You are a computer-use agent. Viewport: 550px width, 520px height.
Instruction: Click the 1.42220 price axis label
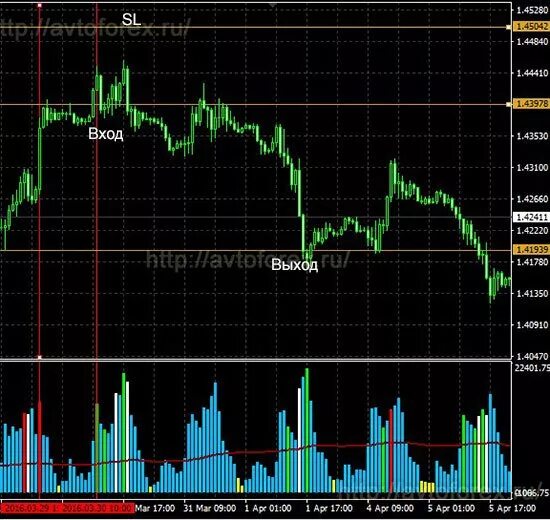(532, 230)
